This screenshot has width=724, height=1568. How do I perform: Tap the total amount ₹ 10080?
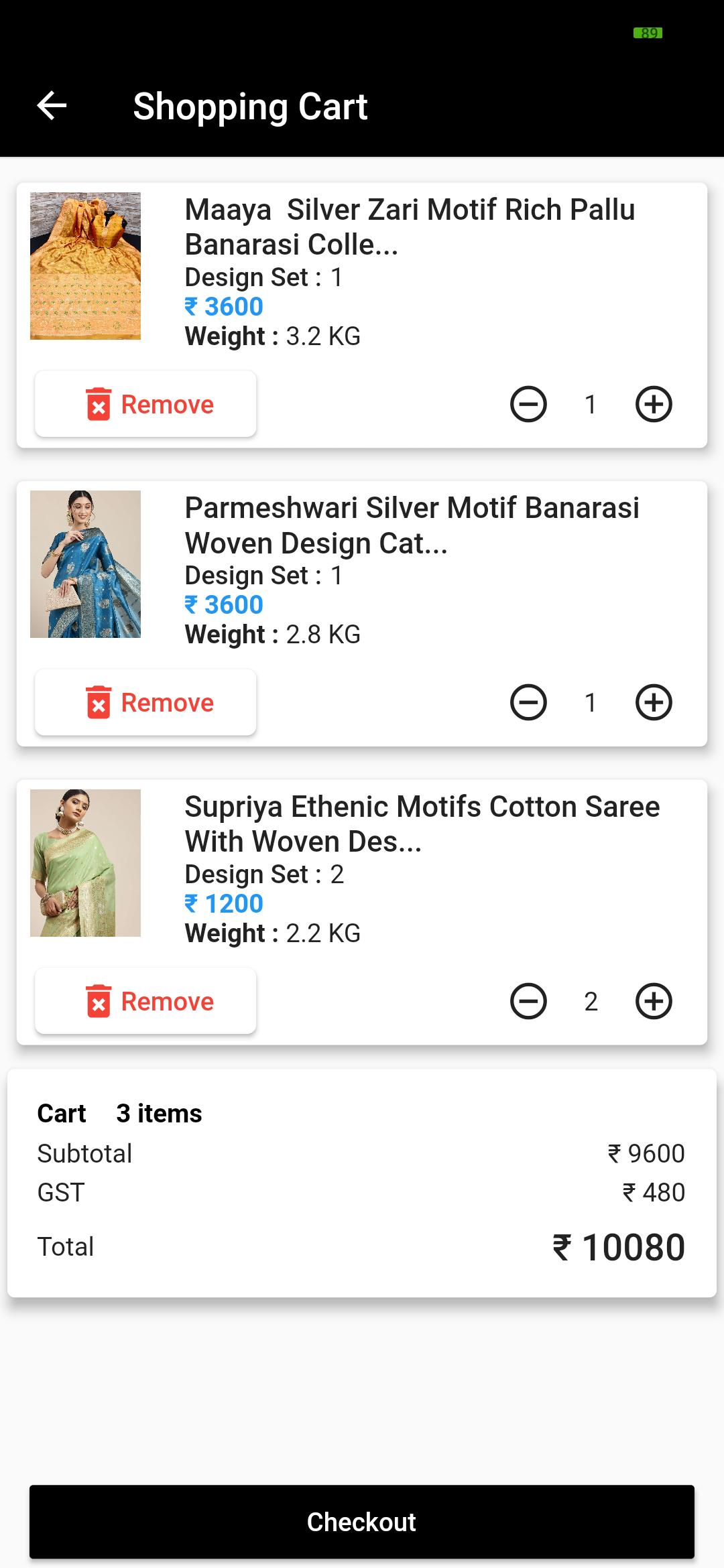(x=619, y=1248)
